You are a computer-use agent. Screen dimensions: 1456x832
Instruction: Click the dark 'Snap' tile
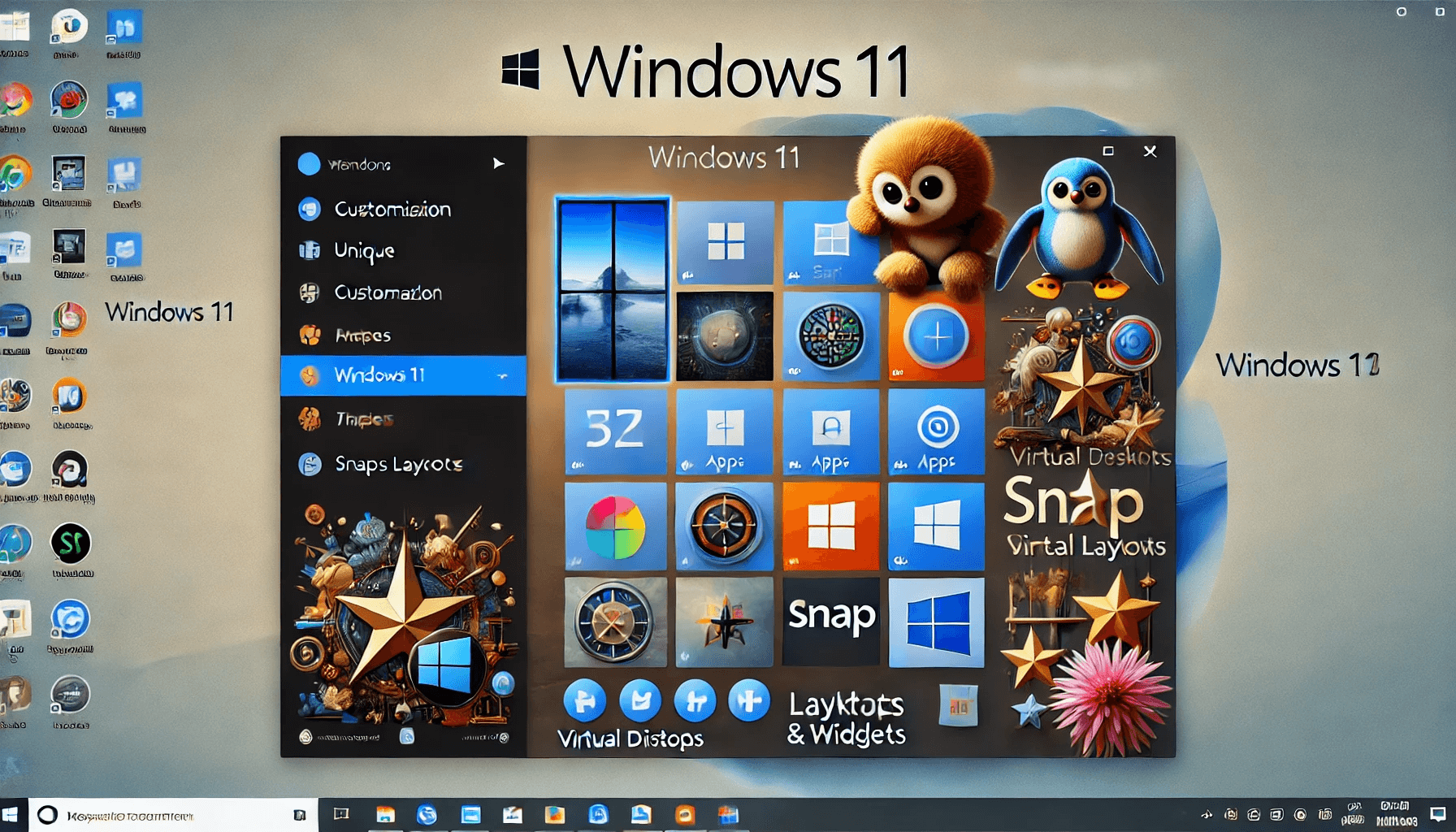830,622
